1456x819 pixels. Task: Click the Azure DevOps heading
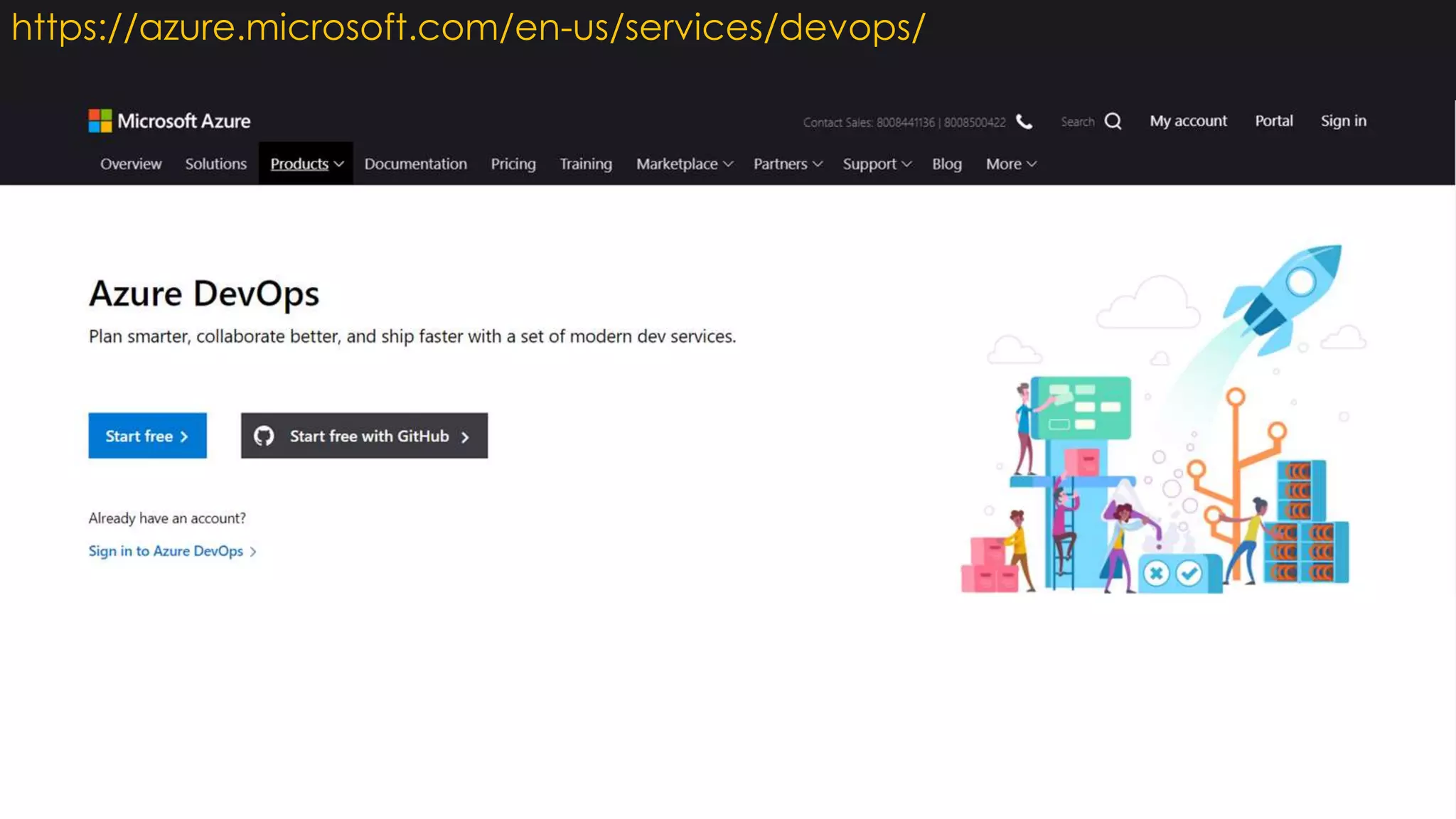204,294
